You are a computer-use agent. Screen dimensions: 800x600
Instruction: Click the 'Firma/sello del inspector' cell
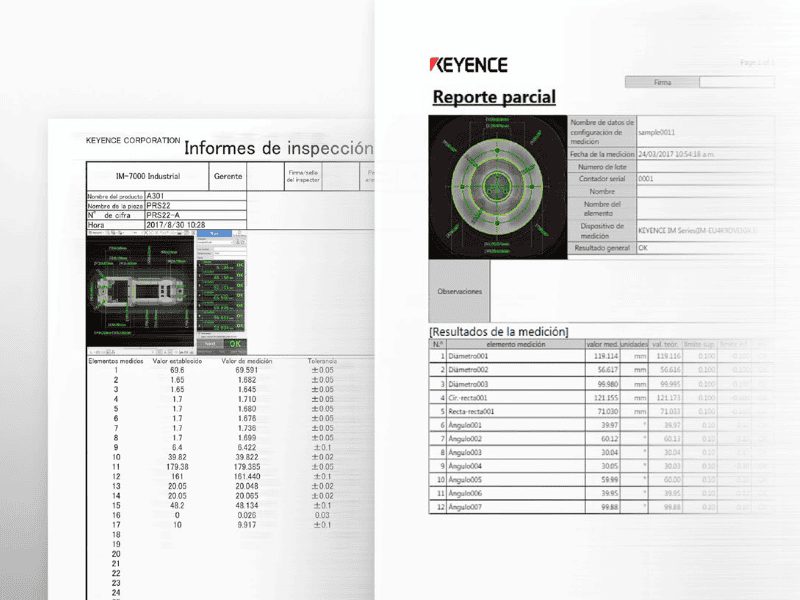(x=303, y=176)
